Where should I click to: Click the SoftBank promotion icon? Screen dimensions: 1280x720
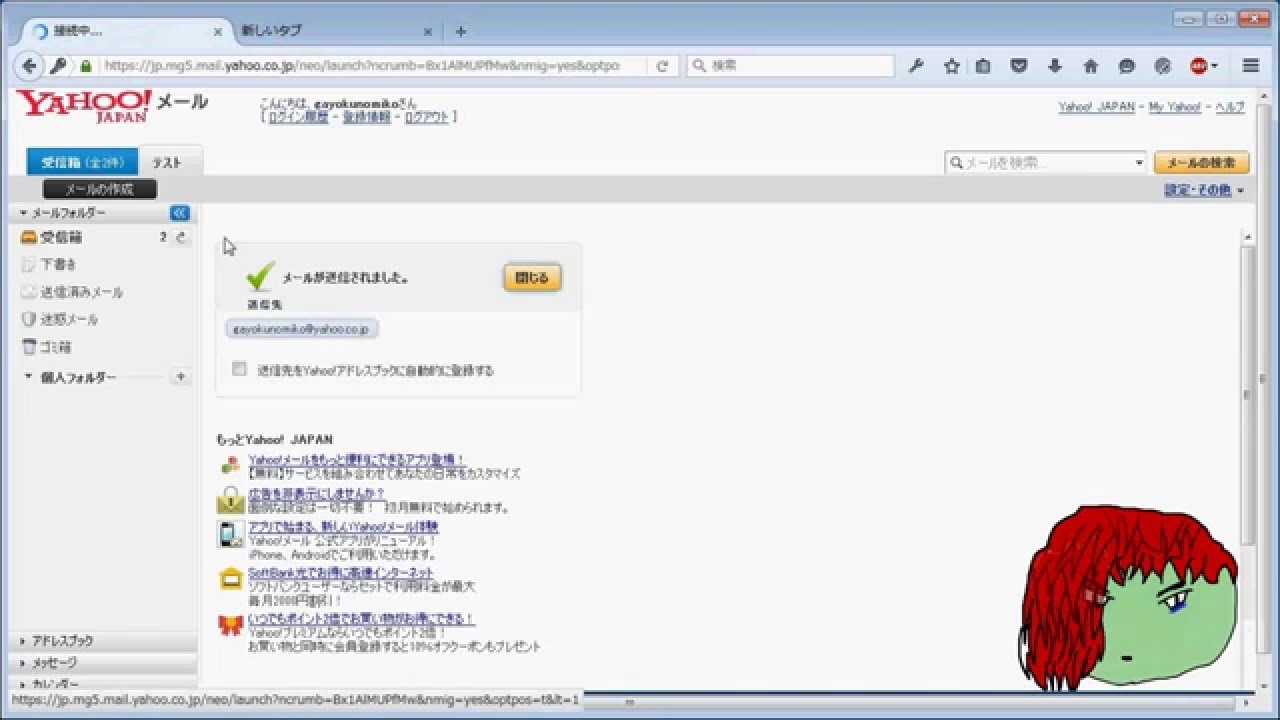pyautogui.click(x=230, y=578)
